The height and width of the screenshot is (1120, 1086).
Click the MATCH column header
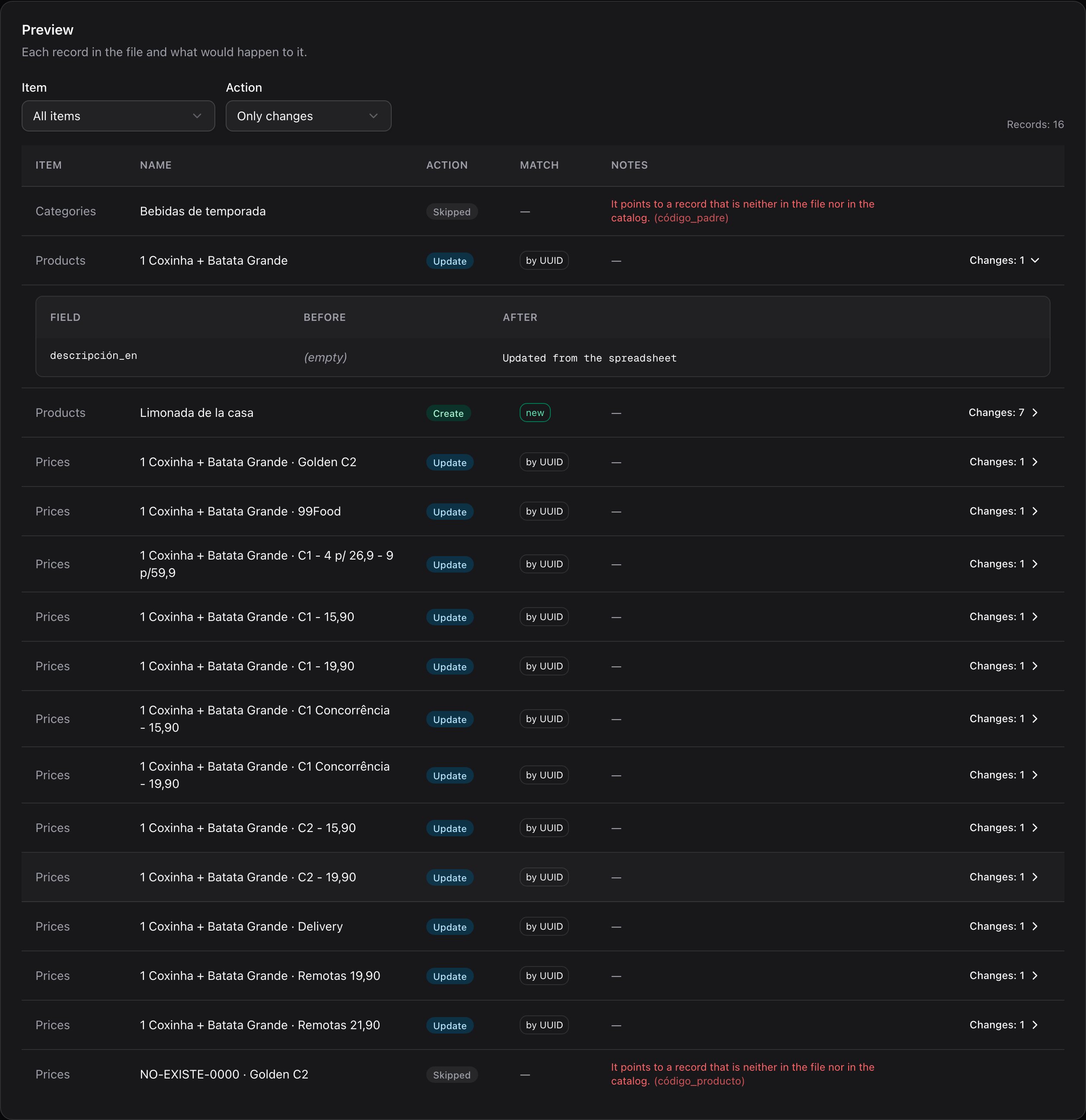coord(539,165)
